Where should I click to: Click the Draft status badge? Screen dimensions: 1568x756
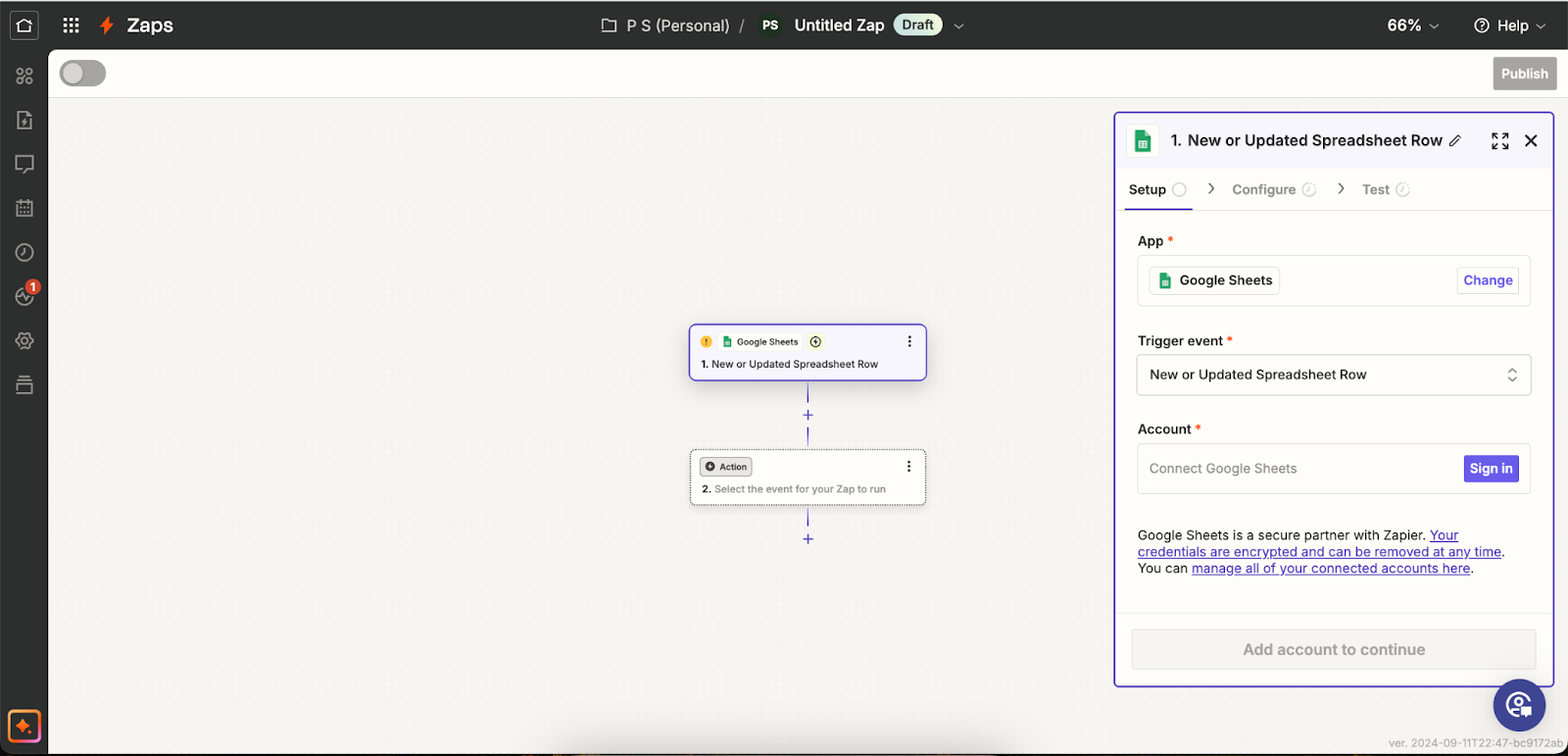[917, 25]
